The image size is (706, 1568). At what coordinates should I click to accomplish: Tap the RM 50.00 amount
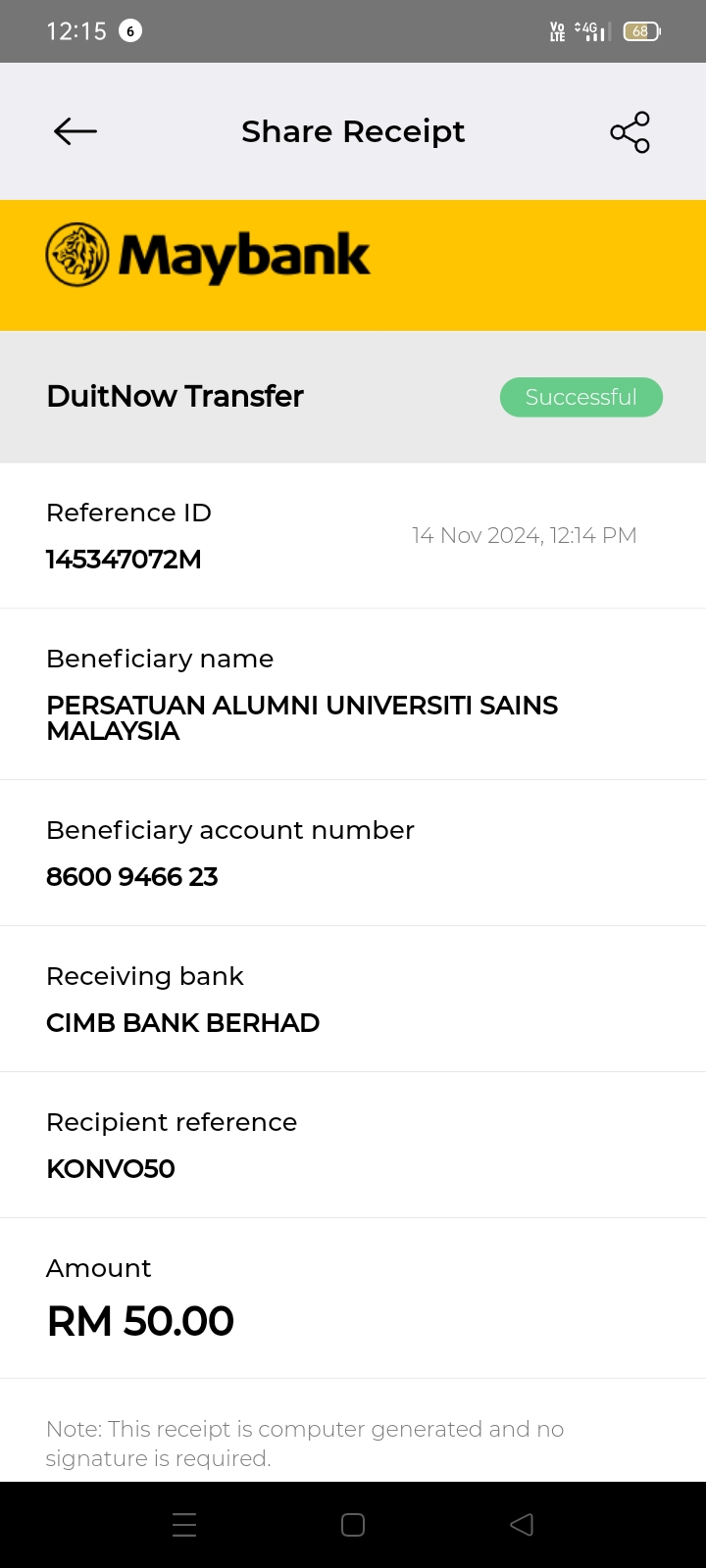click(140, 1321)
